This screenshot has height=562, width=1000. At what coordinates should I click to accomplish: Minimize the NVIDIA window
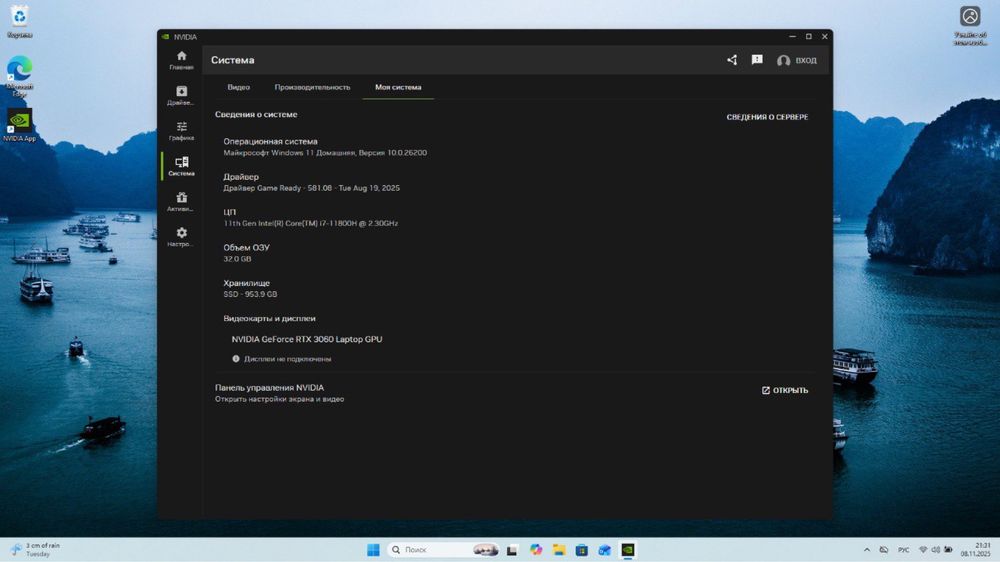point(793,37)
